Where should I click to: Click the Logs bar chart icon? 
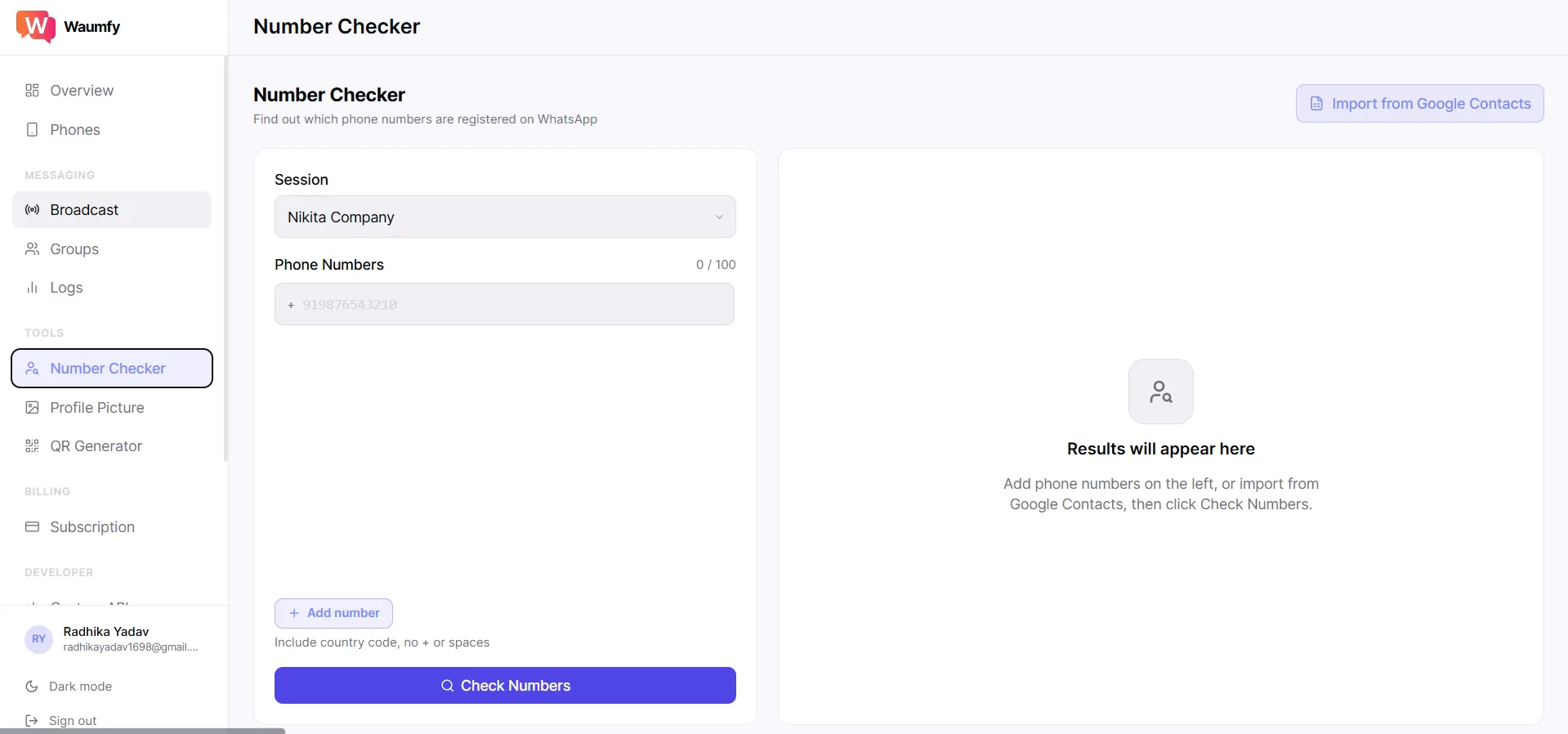point(32,288)
